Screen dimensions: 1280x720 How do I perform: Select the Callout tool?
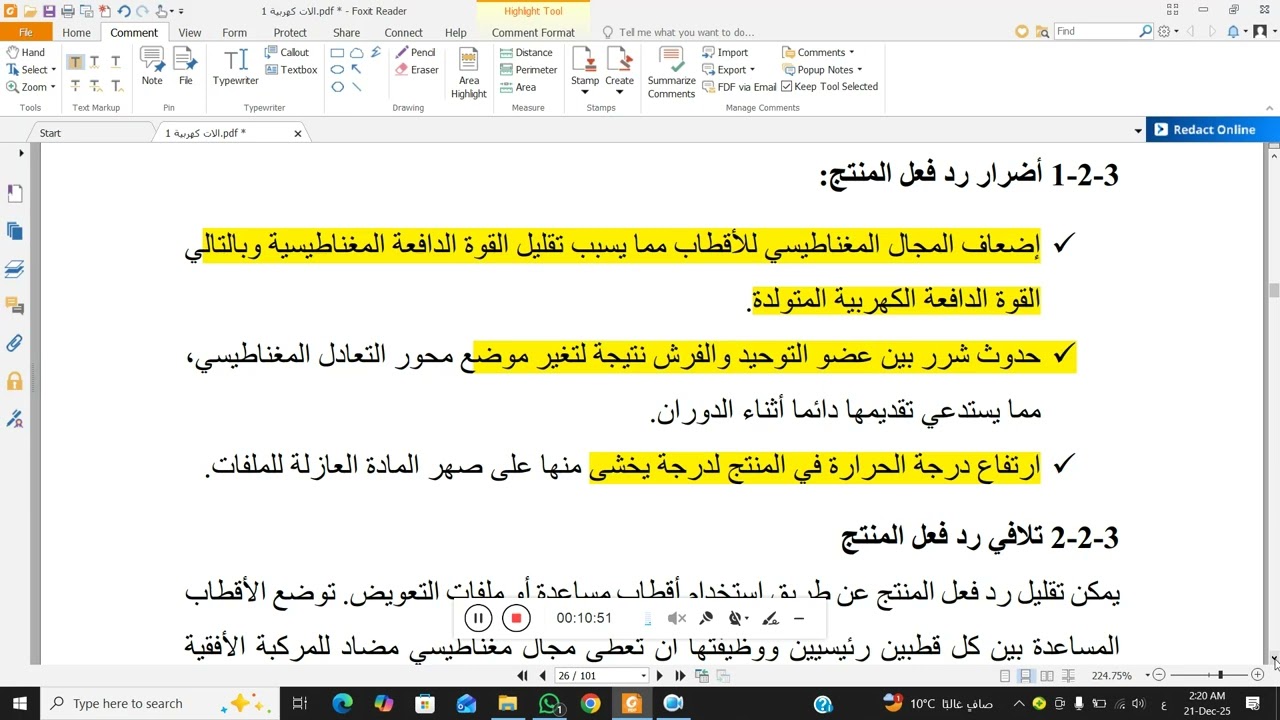click(287, 52)
